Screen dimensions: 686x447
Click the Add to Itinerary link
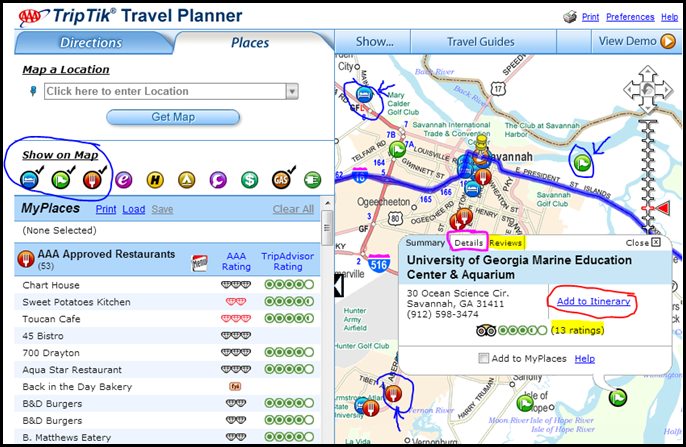593,301
